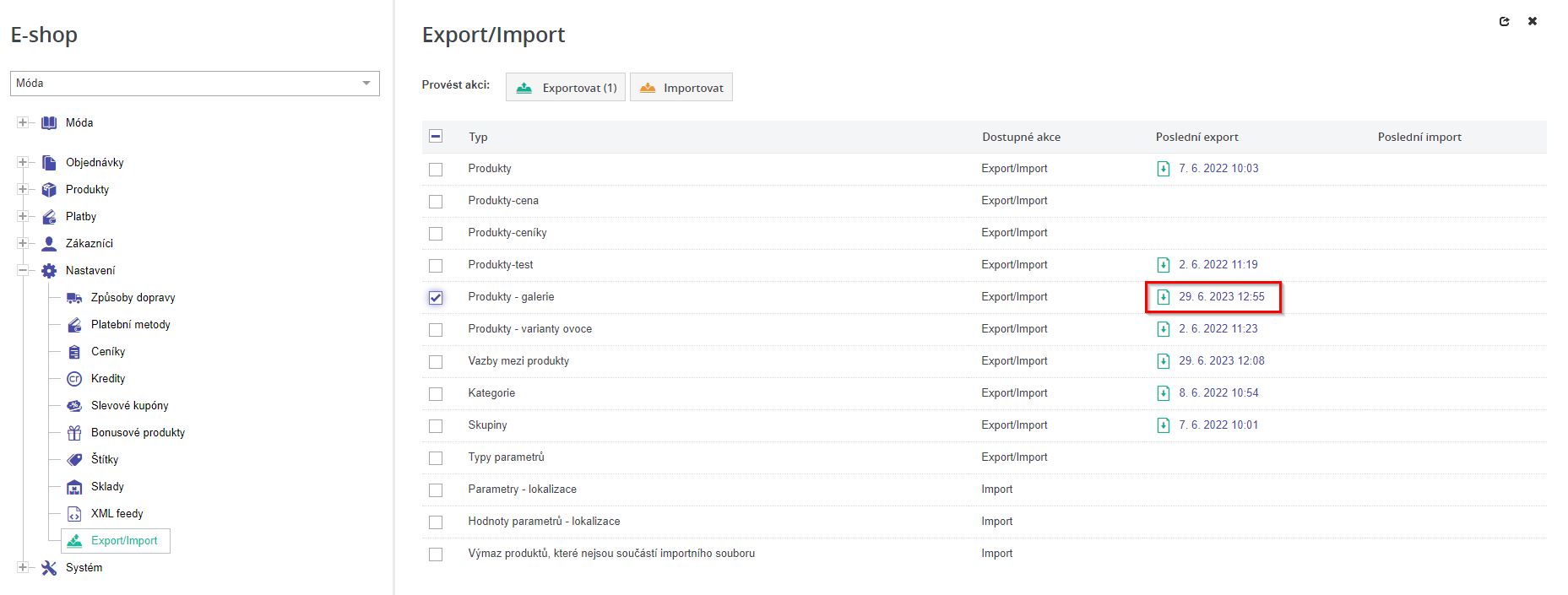Open Platební metody settings item
Viewport: 1568px width, 595px height.
tap(131, 325)
